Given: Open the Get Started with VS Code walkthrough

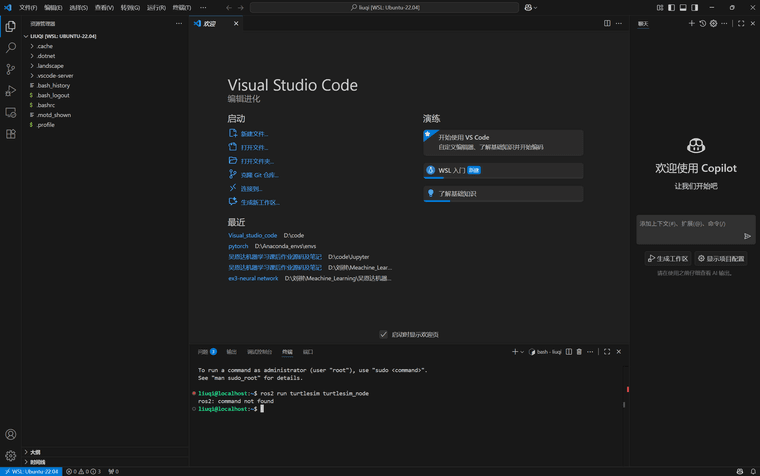Looking at the screenshot, I should (503, 143).
